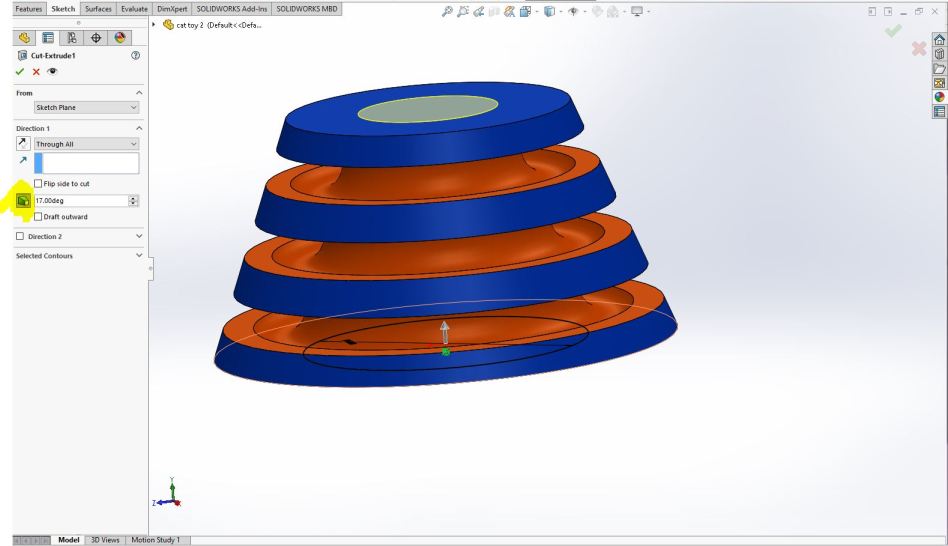This screenshot has width=948, height=546.
Task: Check the Draft outward option
Action: [39, 216]
